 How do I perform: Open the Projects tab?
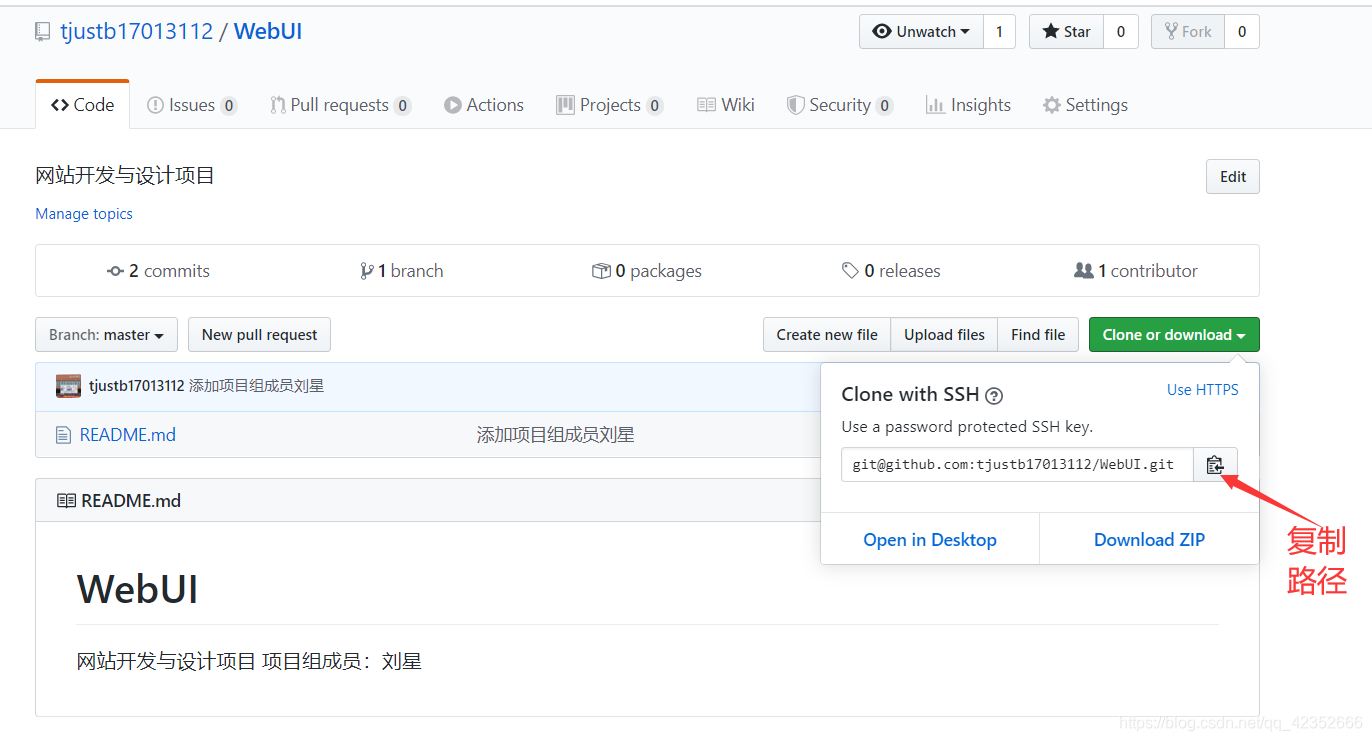[610, 105]
